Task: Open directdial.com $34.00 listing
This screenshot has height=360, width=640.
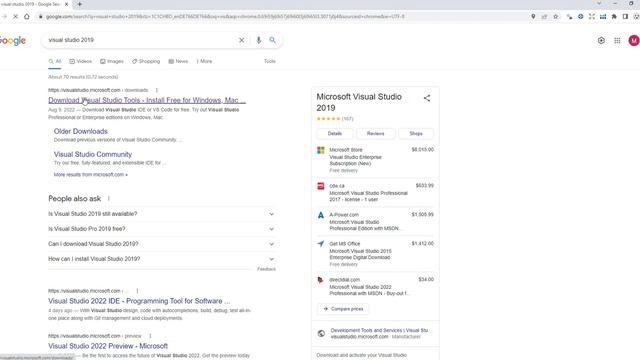Action: tap(375, 287)
